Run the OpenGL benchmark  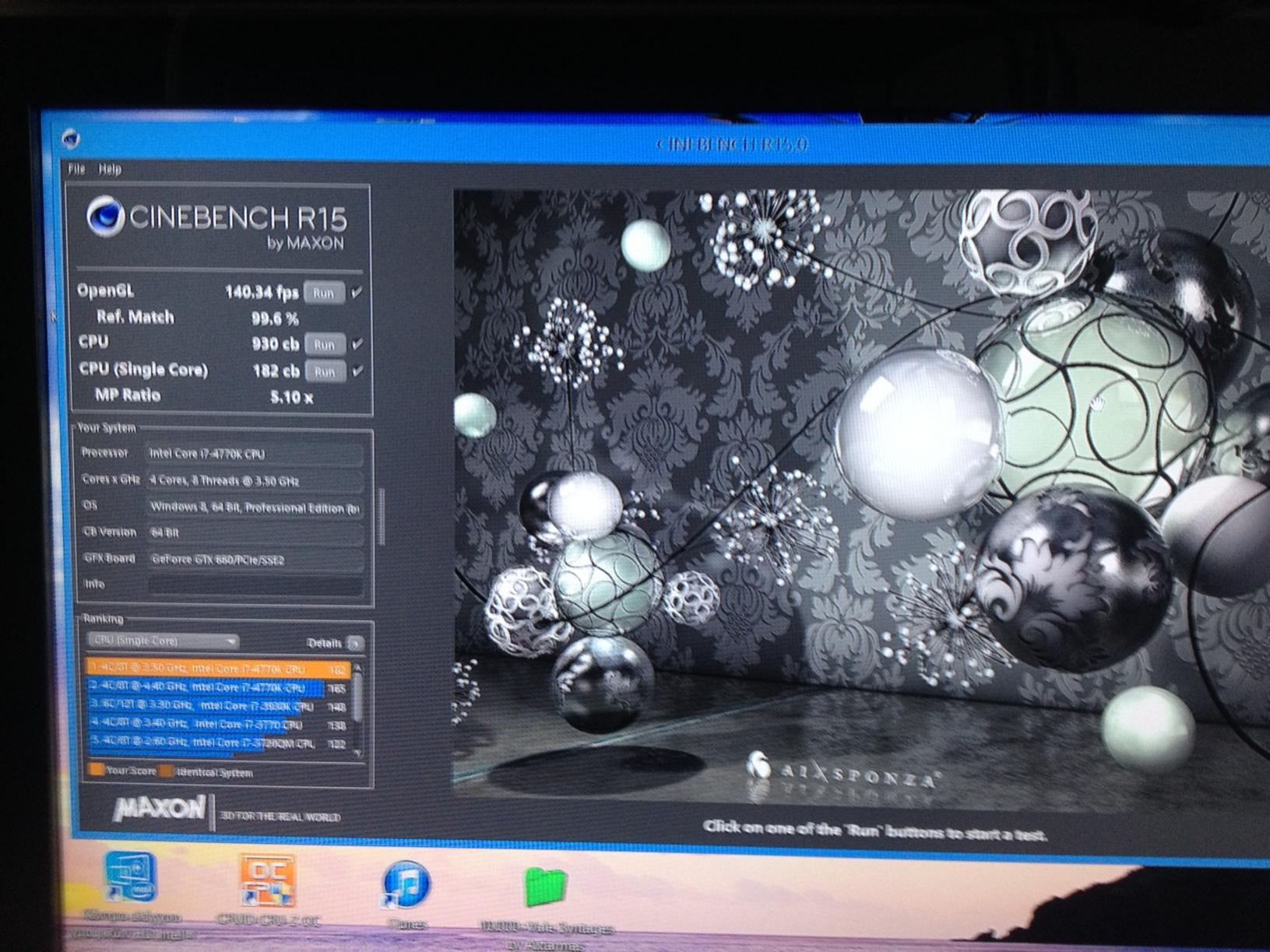coord(324,293)
